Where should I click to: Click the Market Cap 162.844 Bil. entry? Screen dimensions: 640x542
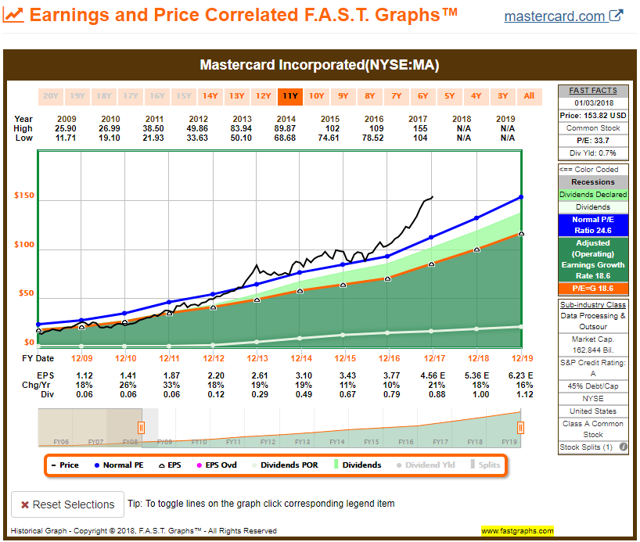coord(593,344)
